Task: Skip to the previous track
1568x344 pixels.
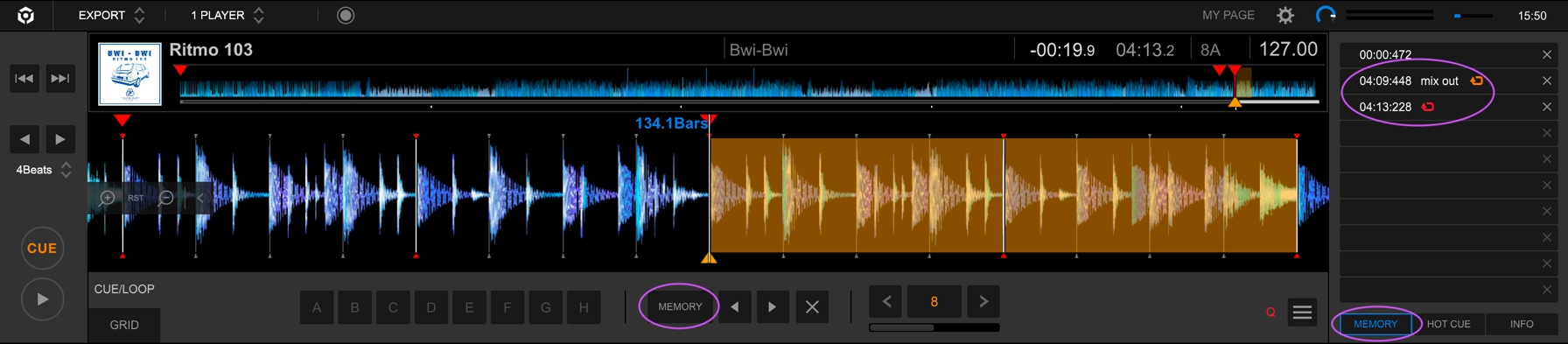Action: click(x=24, y=79)
